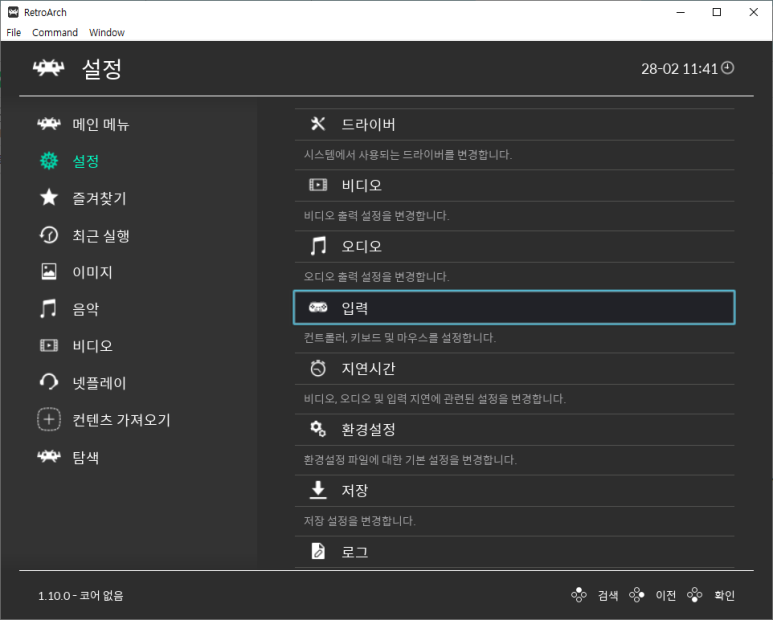
Task: Click the wrench tools icon for 드라이버
Action: (x=318, y=124)
